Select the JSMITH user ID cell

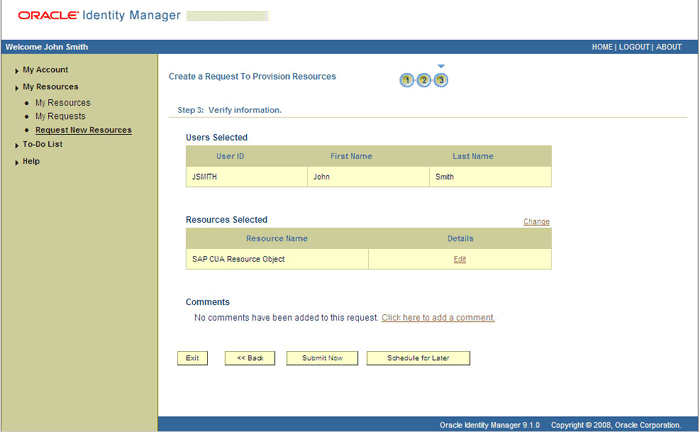click(x=247, y=177)
